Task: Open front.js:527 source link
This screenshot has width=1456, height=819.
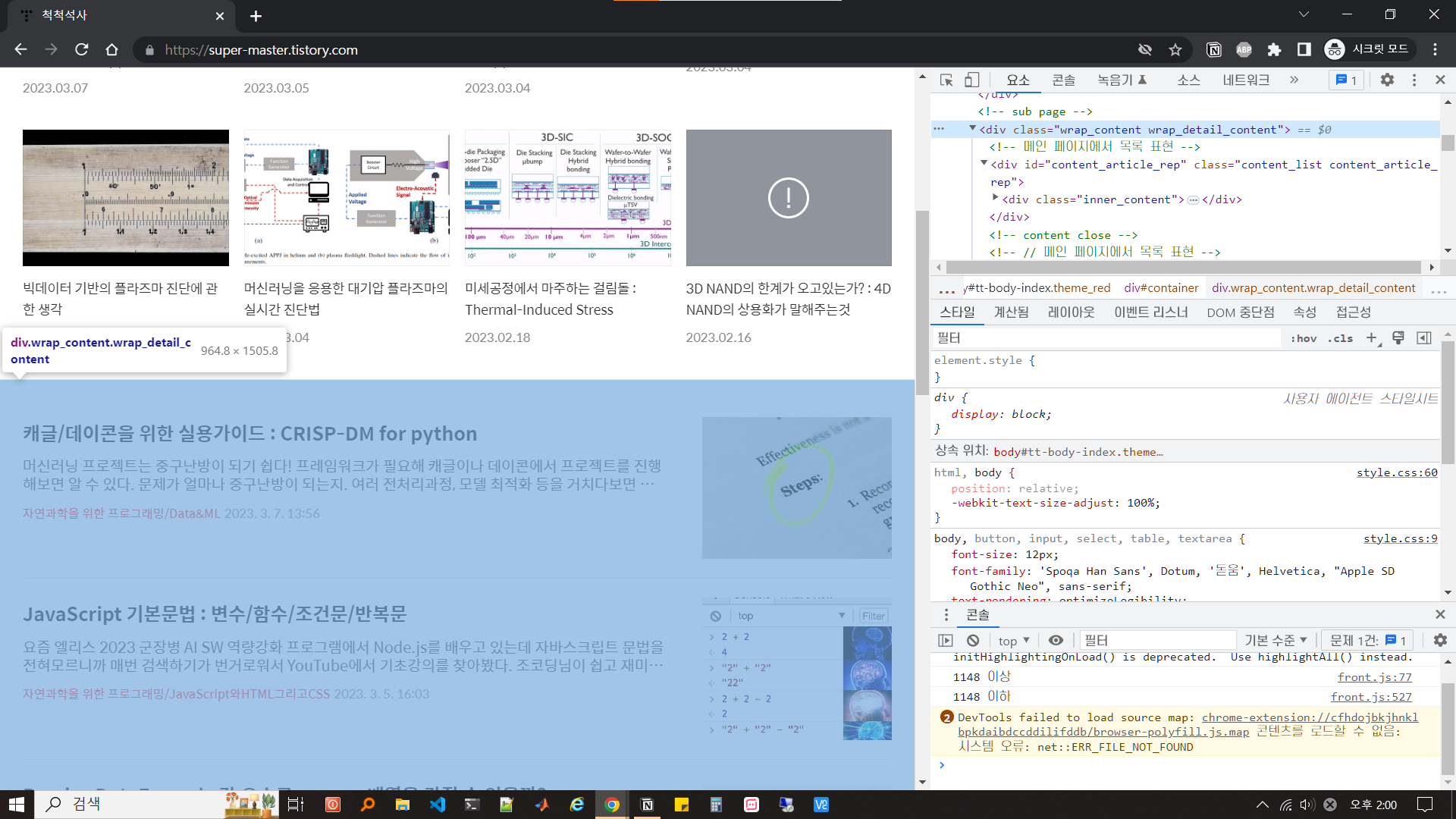Action: tap(1370, 697)
